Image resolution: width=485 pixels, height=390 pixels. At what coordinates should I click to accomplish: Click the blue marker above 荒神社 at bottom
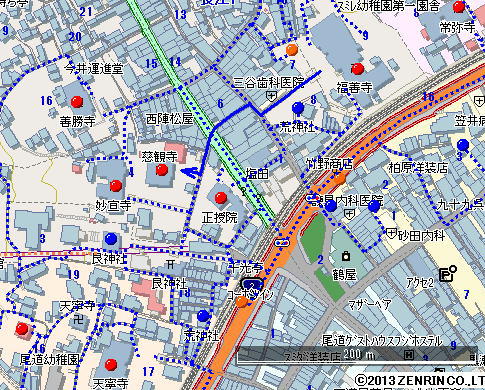[203, 315]
